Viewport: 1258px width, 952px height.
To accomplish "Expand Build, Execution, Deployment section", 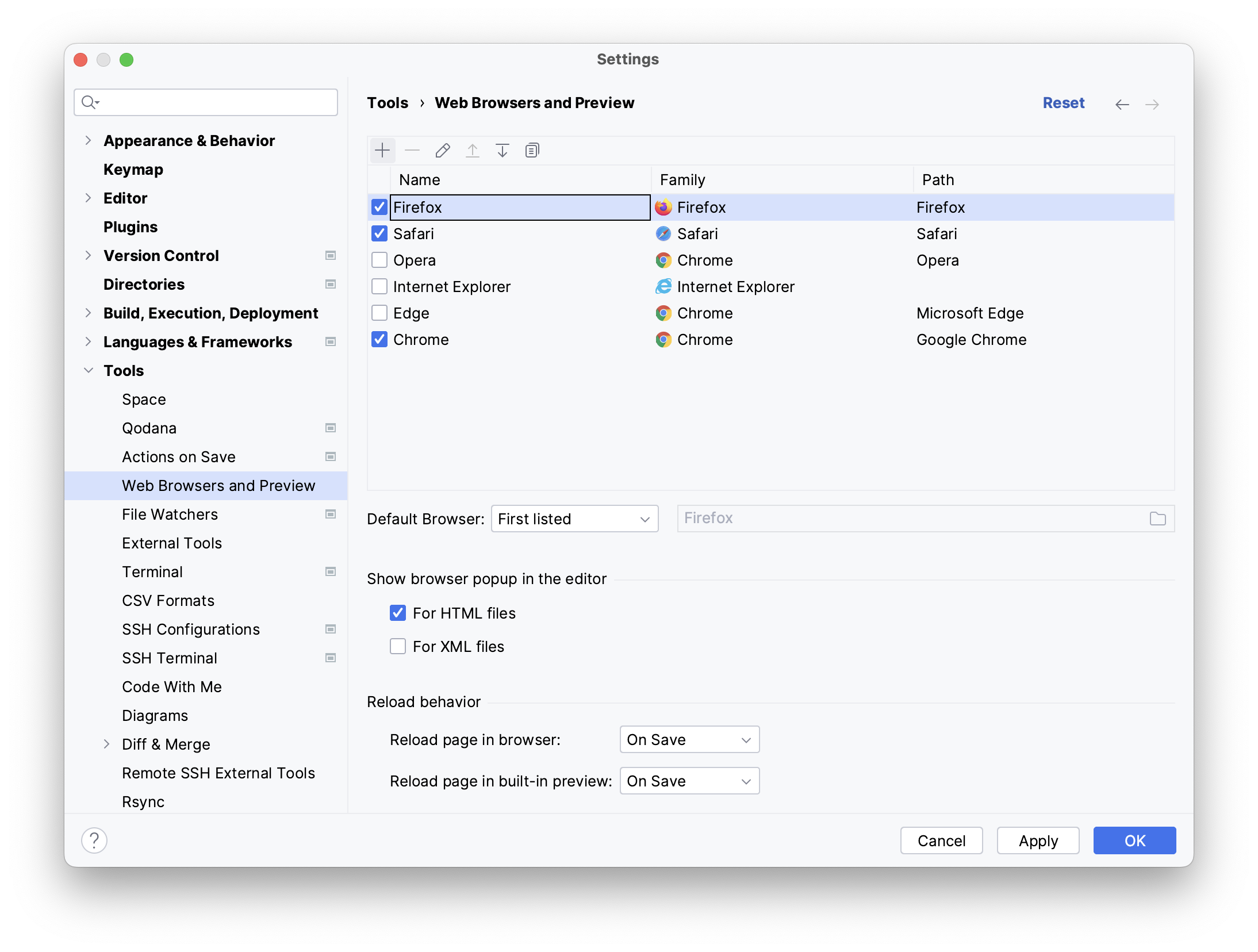I will tap(88, 313).
